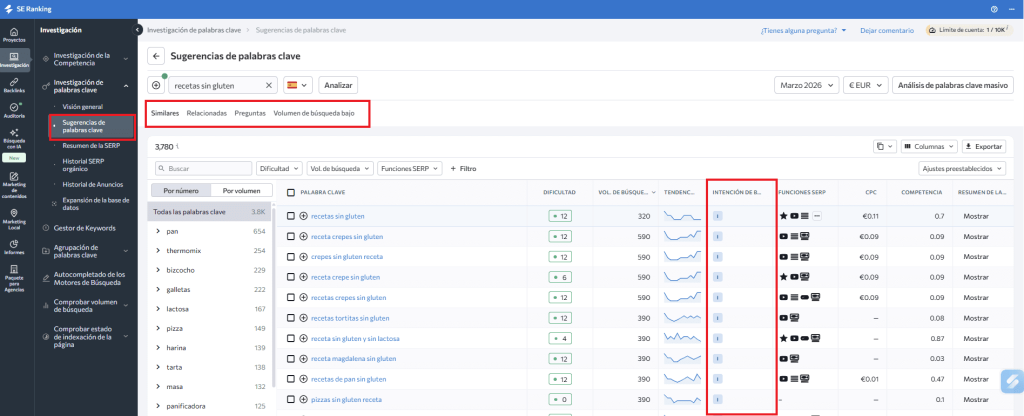Click the back arrow beside page title
The image size is (1024, 416).
(156, 57)
